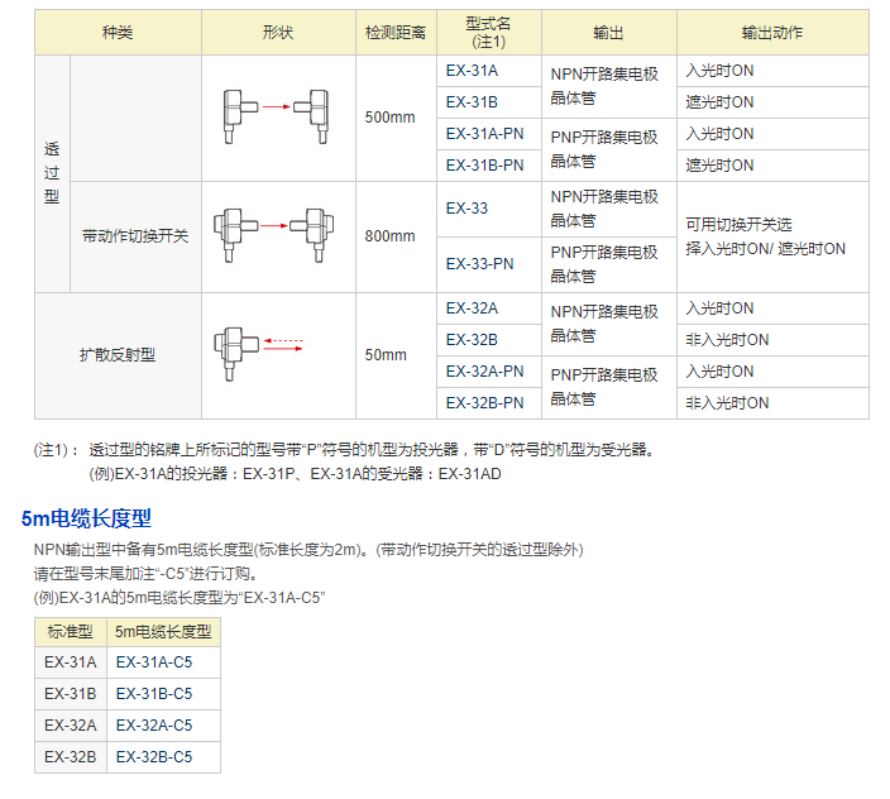Viewport: 890px width, 799px height.
Task: Select the EX-31A-PN model cell
Action: point(485,133)
